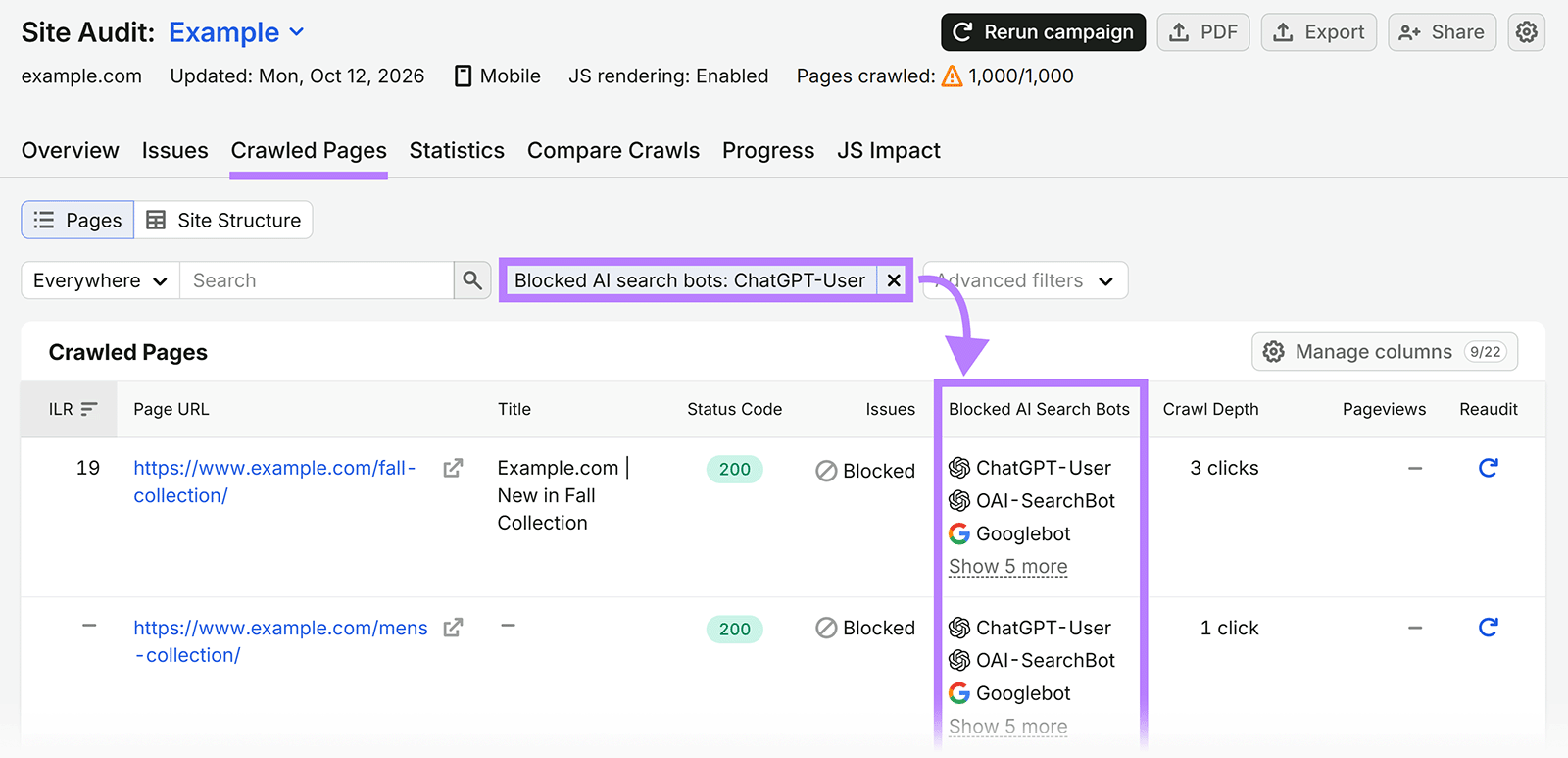Viewport: 1568px width, 758px height.
Task: Click the Mobile device icon
Action: (x=464, y=76)
